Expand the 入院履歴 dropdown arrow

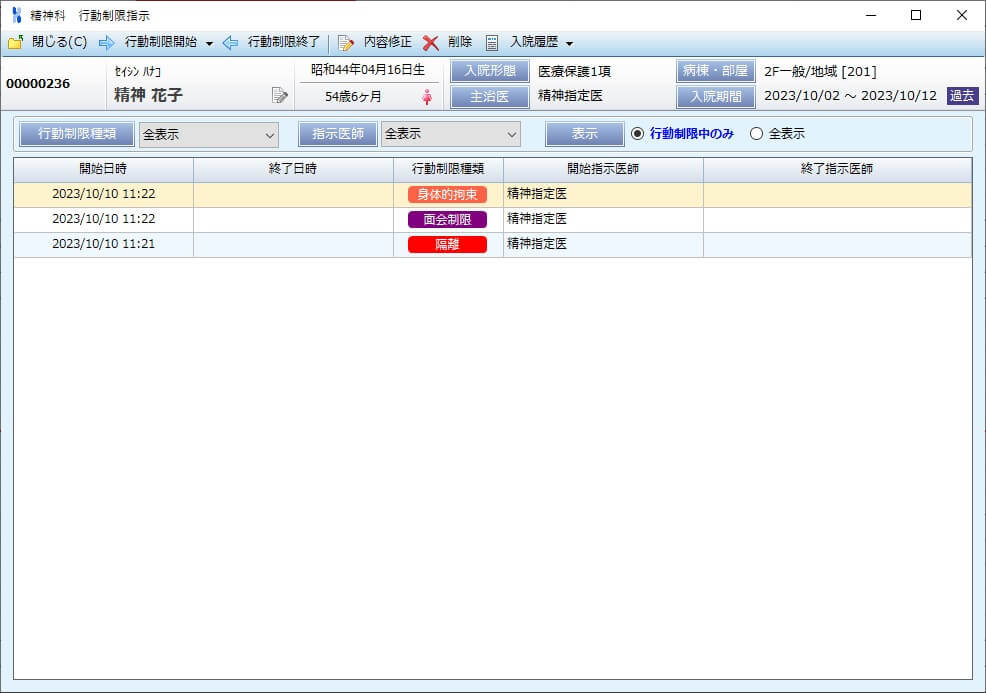tap(569, 43)
